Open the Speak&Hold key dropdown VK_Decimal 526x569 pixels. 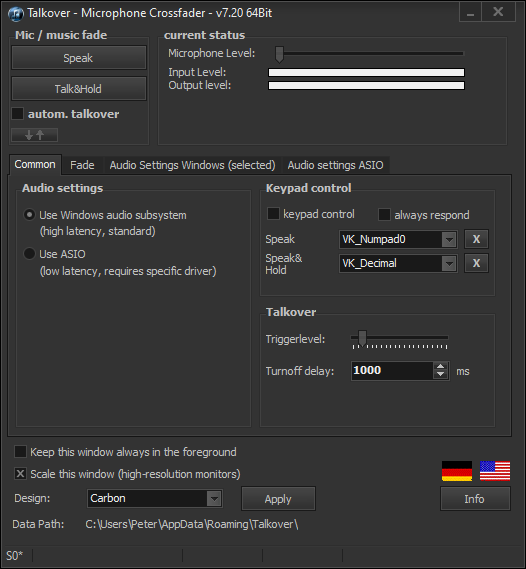tap(449, 263)
